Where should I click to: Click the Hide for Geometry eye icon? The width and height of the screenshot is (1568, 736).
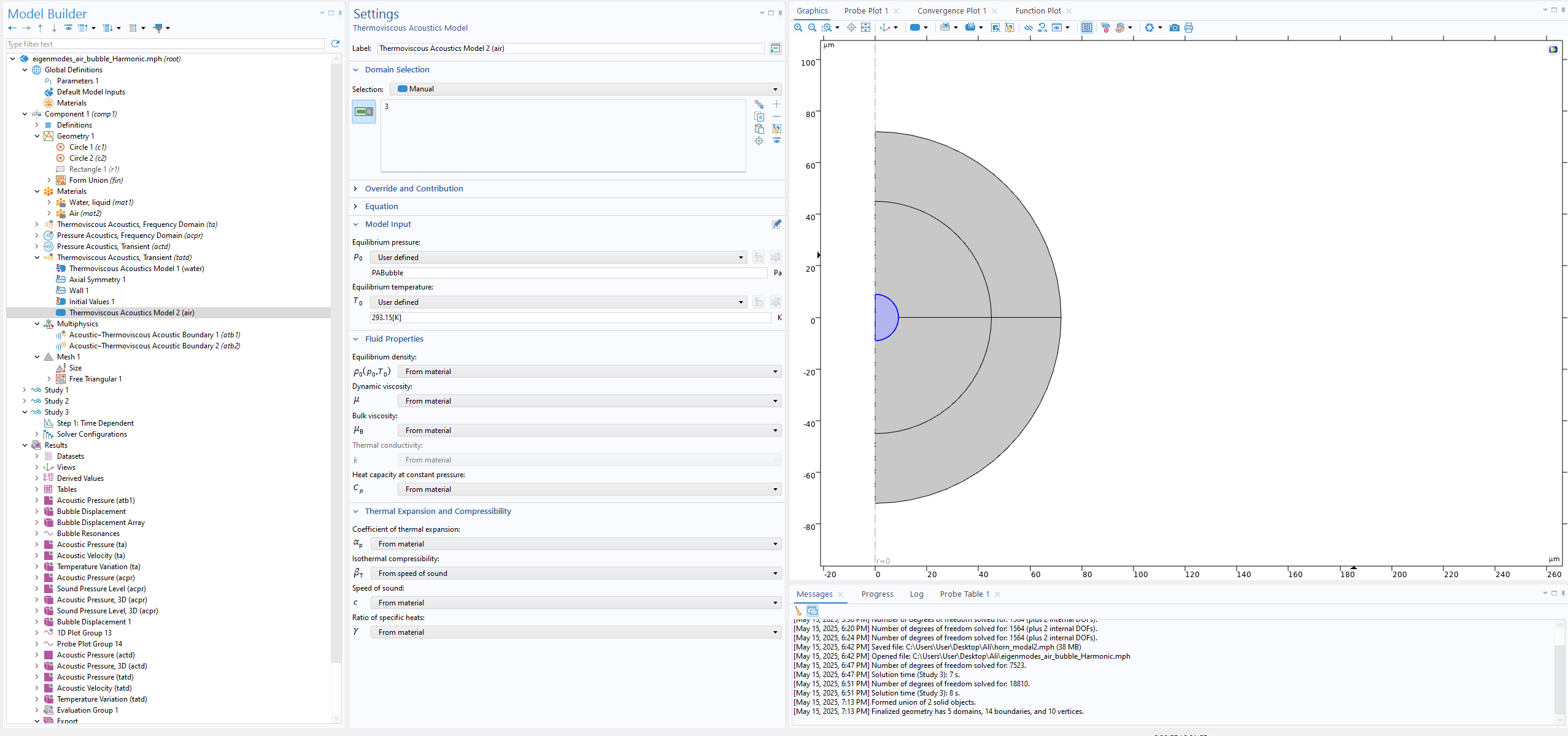tap(1028, 28)
